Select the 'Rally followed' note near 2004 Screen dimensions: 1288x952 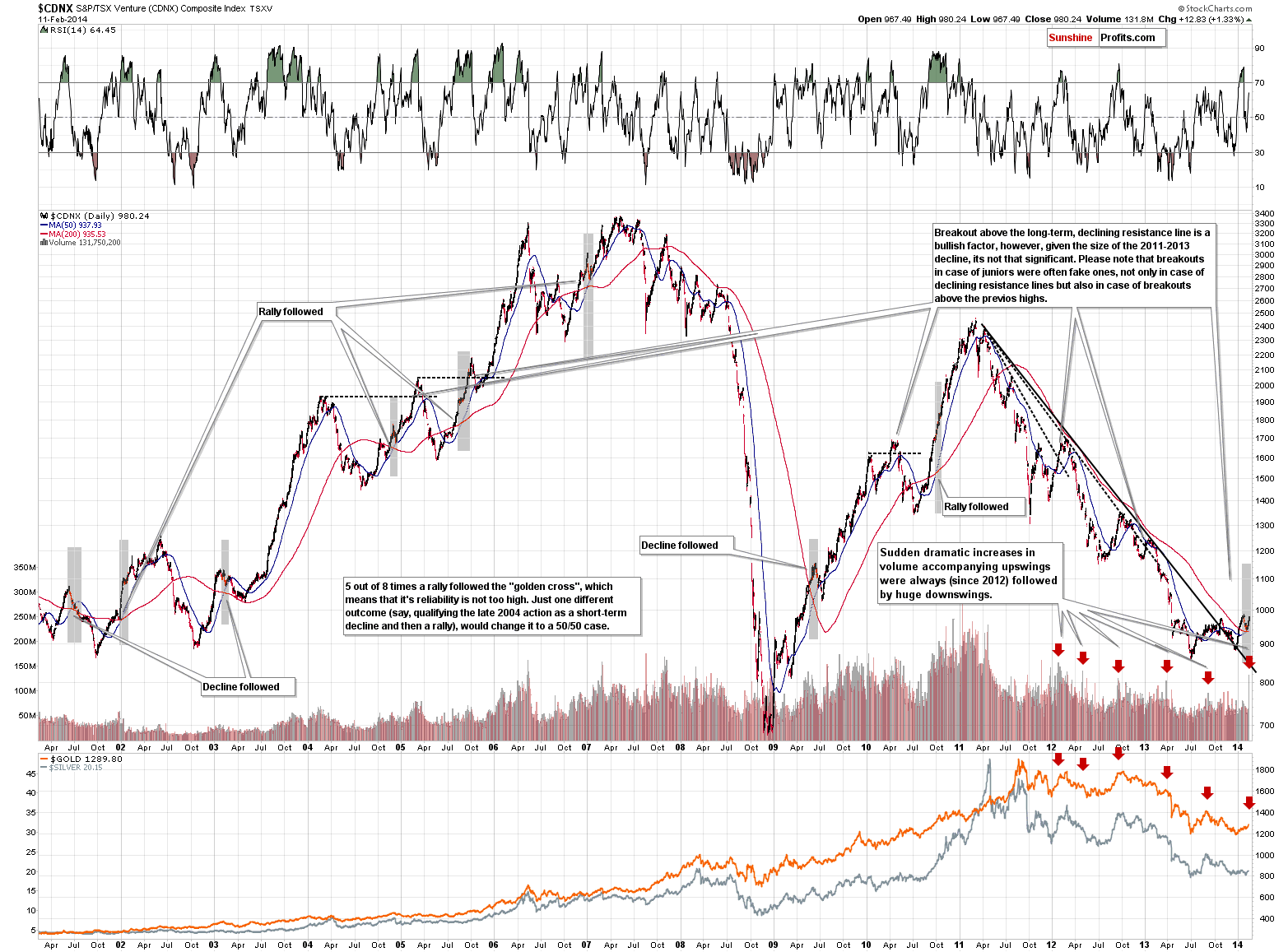pyautogui.click(x=296, y=312)
